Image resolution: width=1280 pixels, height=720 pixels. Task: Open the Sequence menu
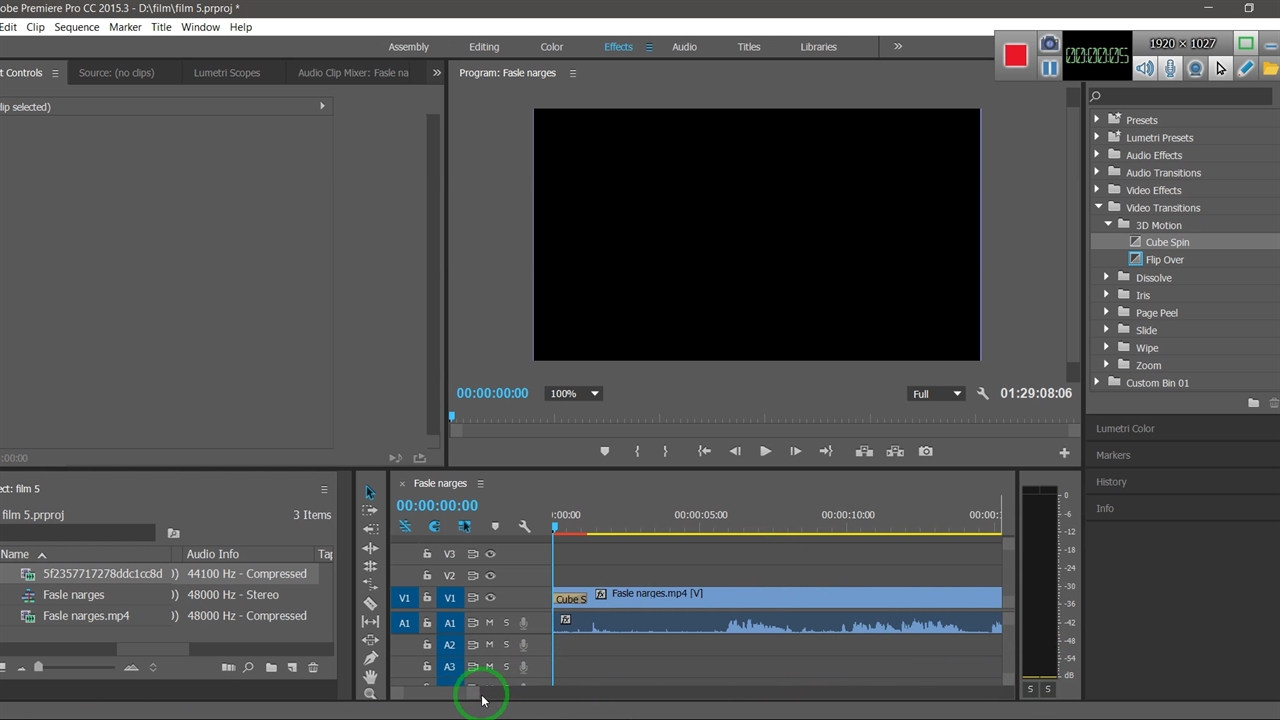point(76,27)
